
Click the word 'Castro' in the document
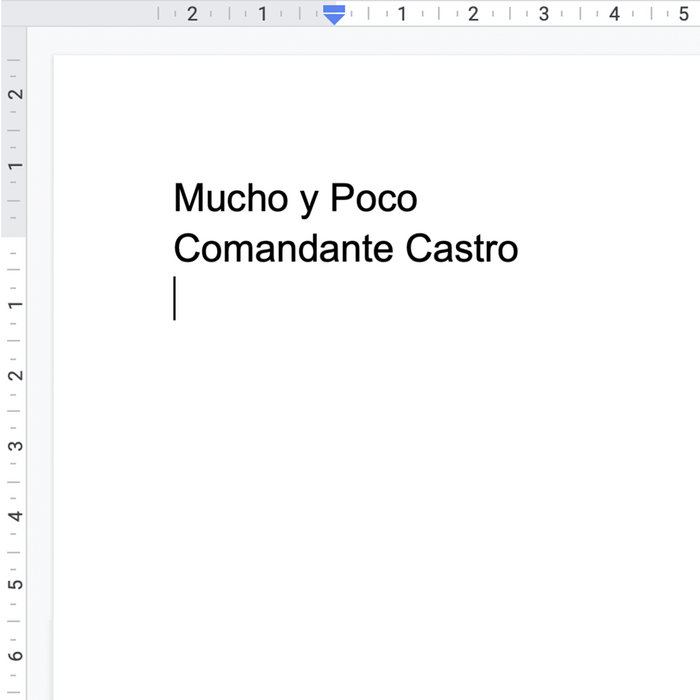click(462, 248)
